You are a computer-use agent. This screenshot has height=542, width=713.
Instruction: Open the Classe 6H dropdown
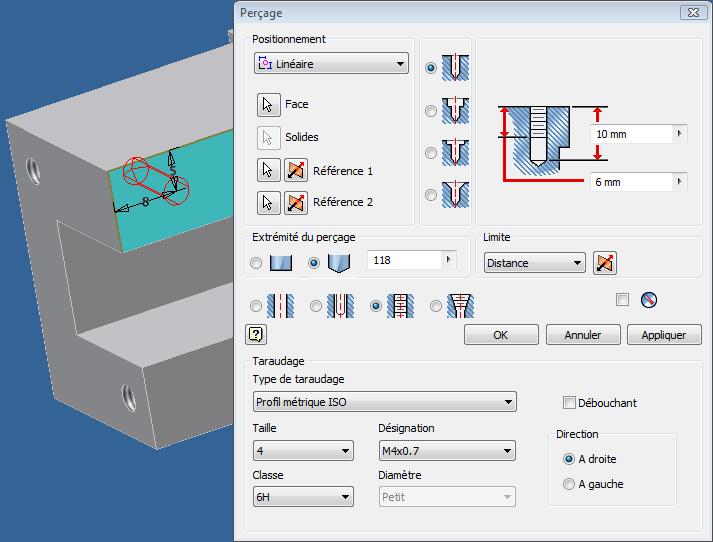(303, 497)
